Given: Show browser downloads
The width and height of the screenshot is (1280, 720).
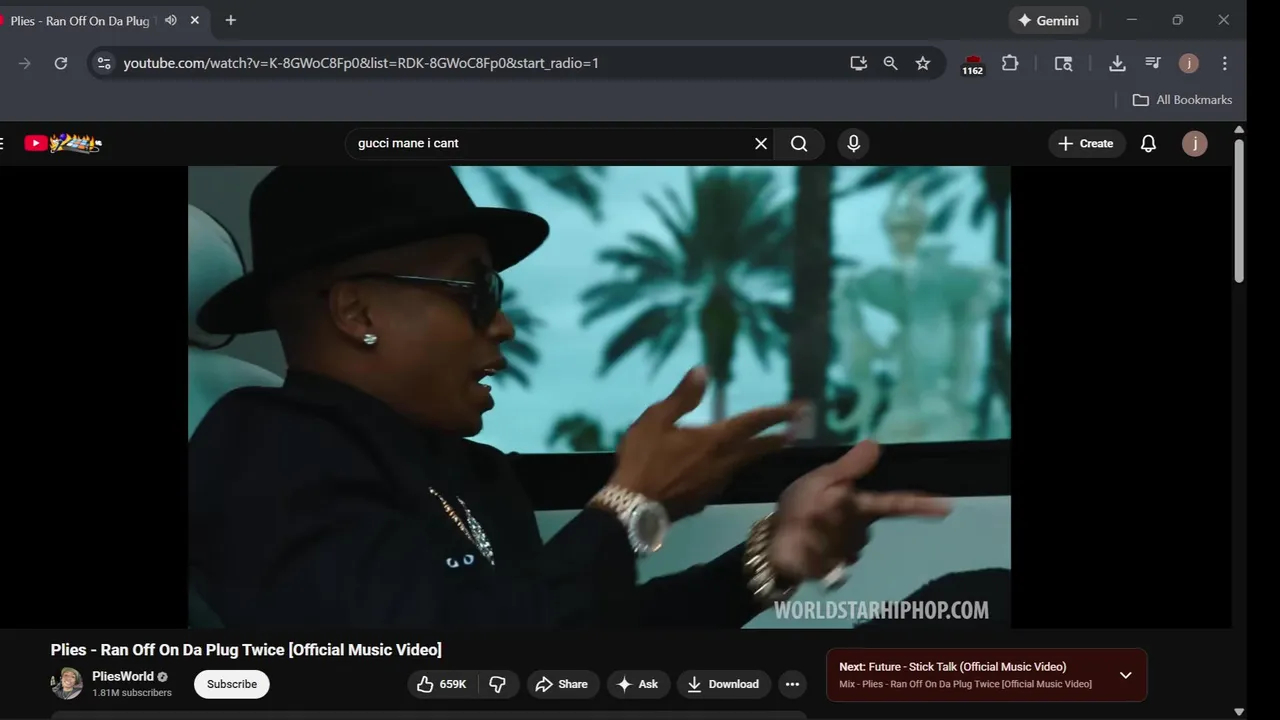Looking at the screenshot, I should click(1117, 63).
